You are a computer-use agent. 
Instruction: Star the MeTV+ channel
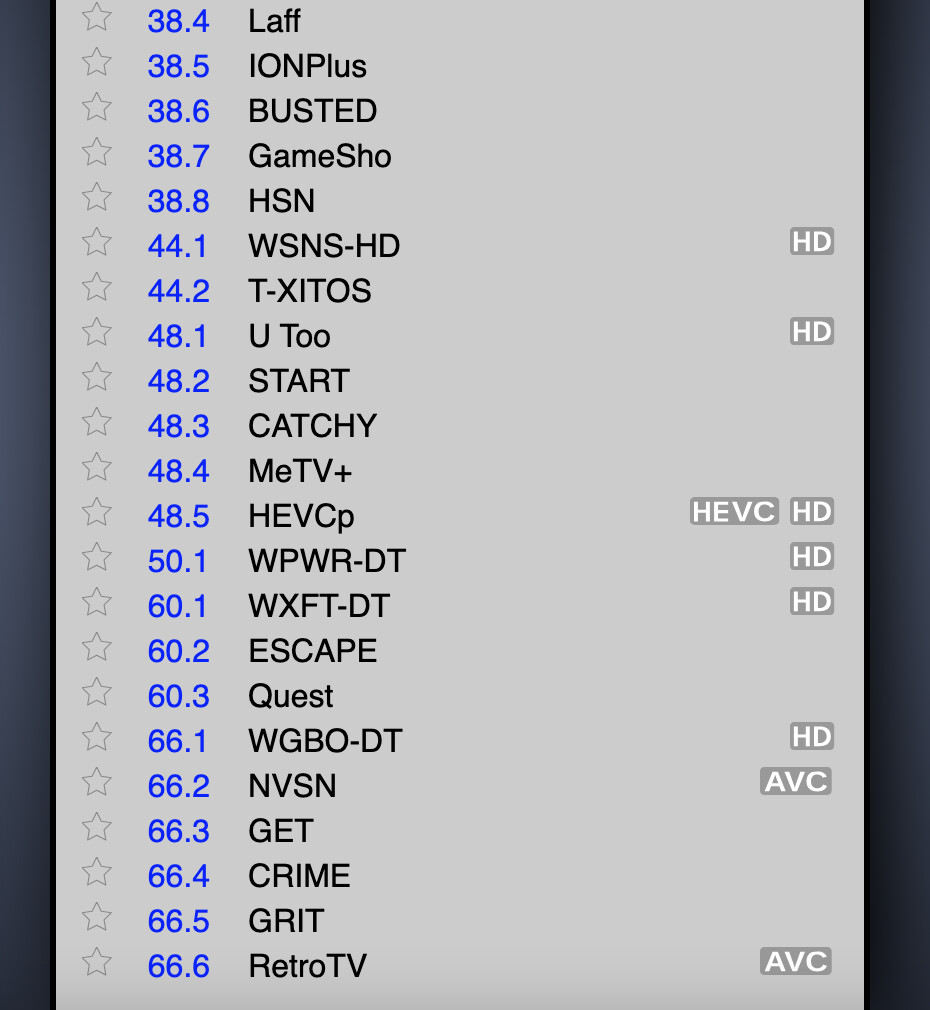coord(97,468)
